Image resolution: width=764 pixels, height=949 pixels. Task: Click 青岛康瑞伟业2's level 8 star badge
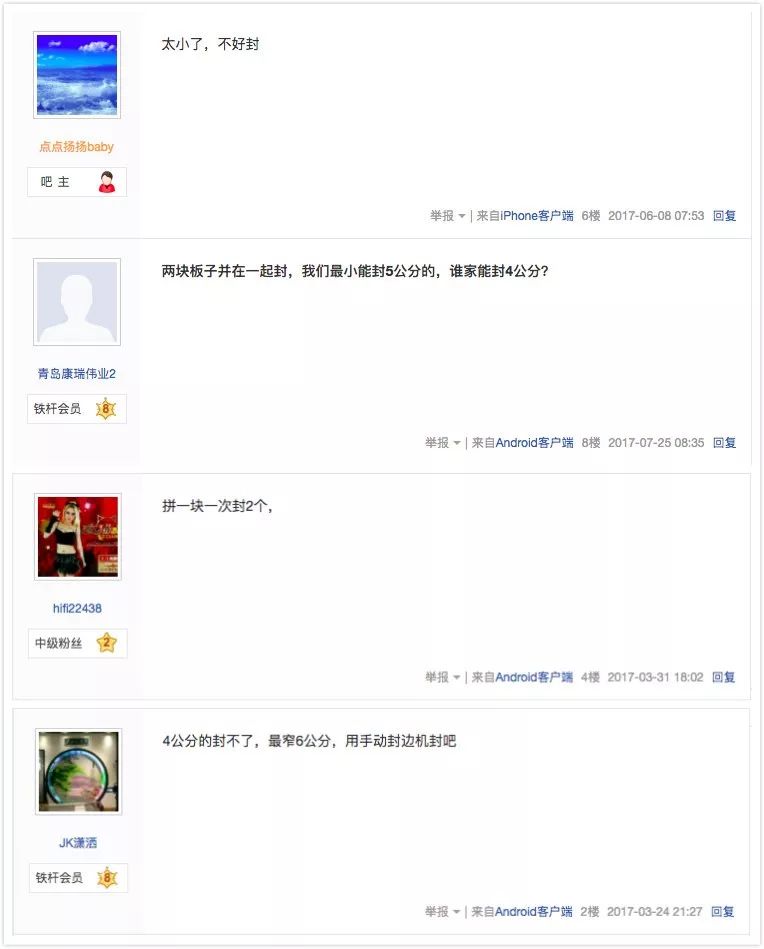106,409
